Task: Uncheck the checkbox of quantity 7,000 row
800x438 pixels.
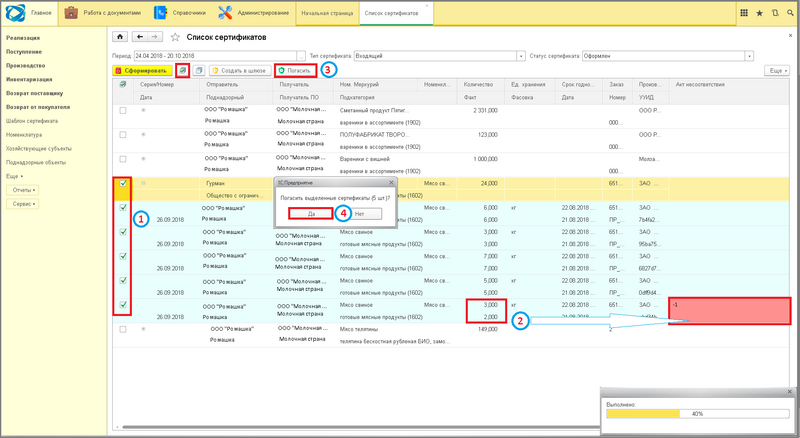Action: pyautogui.click(x=122, y=256)
